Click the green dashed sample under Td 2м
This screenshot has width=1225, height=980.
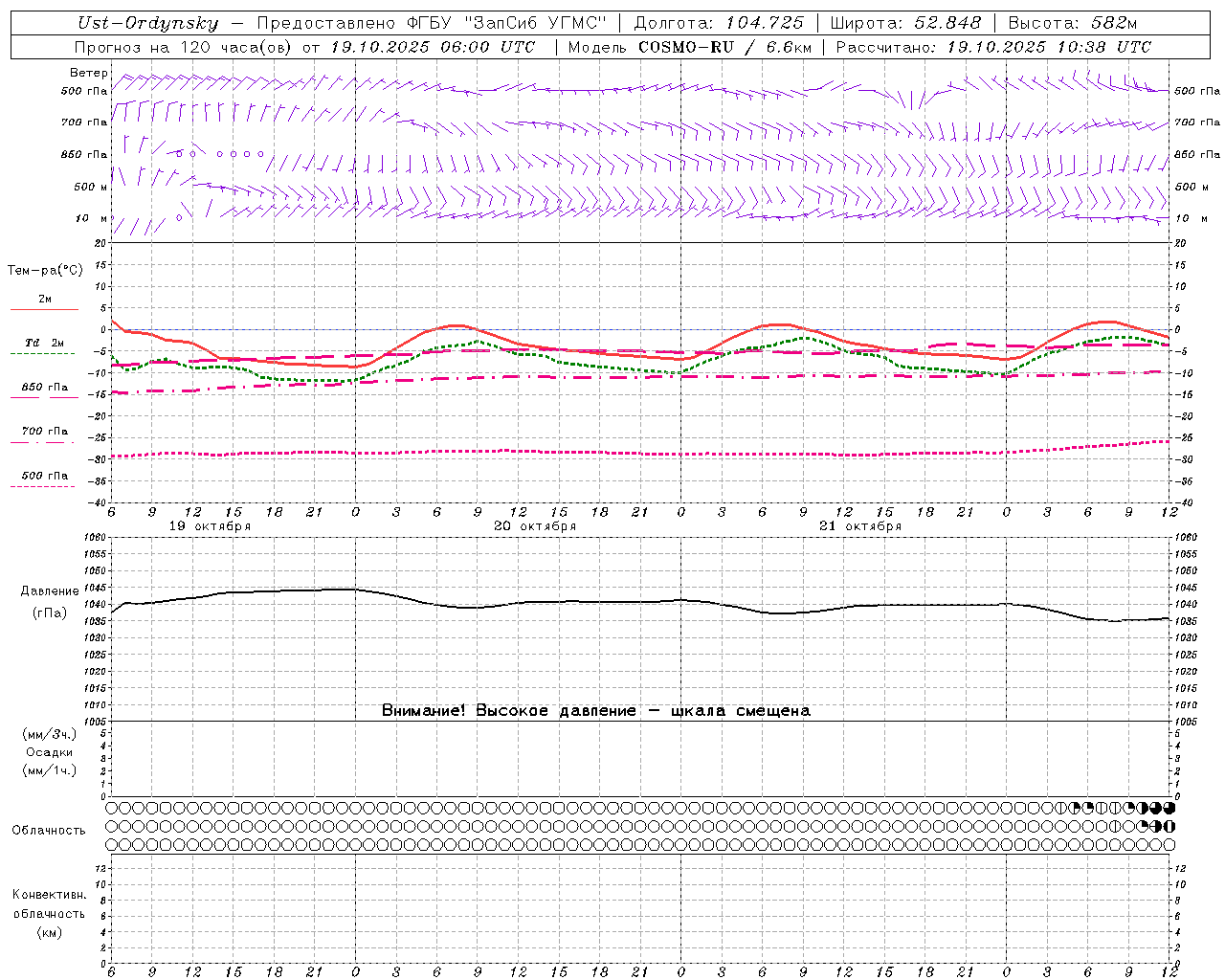click(43, 354)
